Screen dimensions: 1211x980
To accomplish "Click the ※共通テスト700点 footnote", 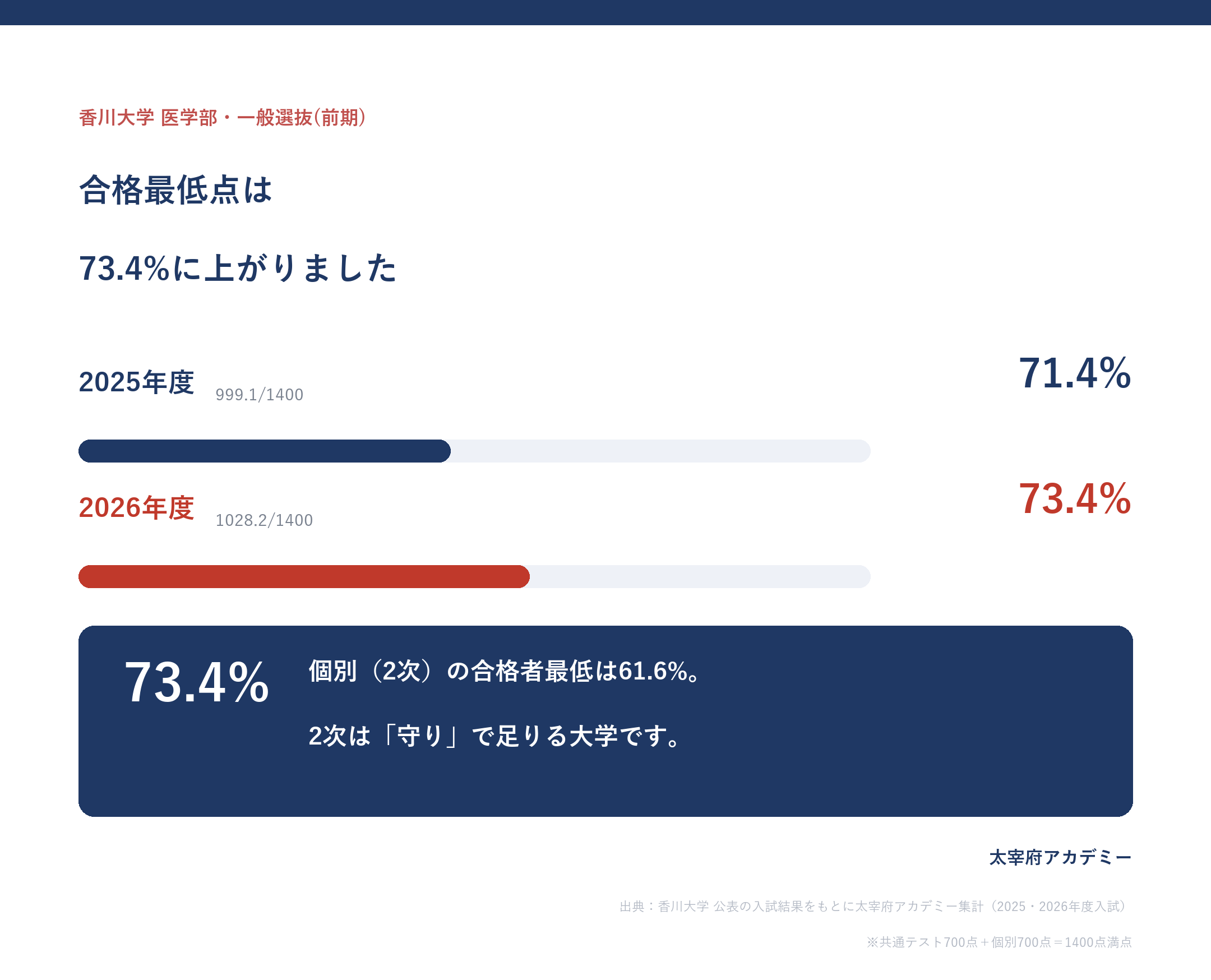I will (999, 942).
